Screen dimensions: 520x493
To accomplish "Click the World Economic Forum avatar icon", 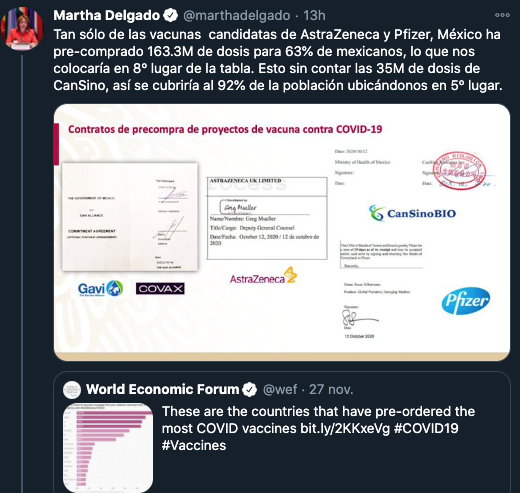I will pyautogui.click(x=72, y=390).
